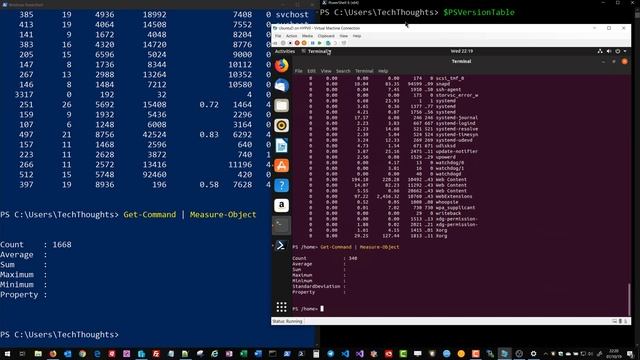Click svchost in the blue PowerShell output
640x360 pixels.
pyautogui.click(x=292, y=14)
